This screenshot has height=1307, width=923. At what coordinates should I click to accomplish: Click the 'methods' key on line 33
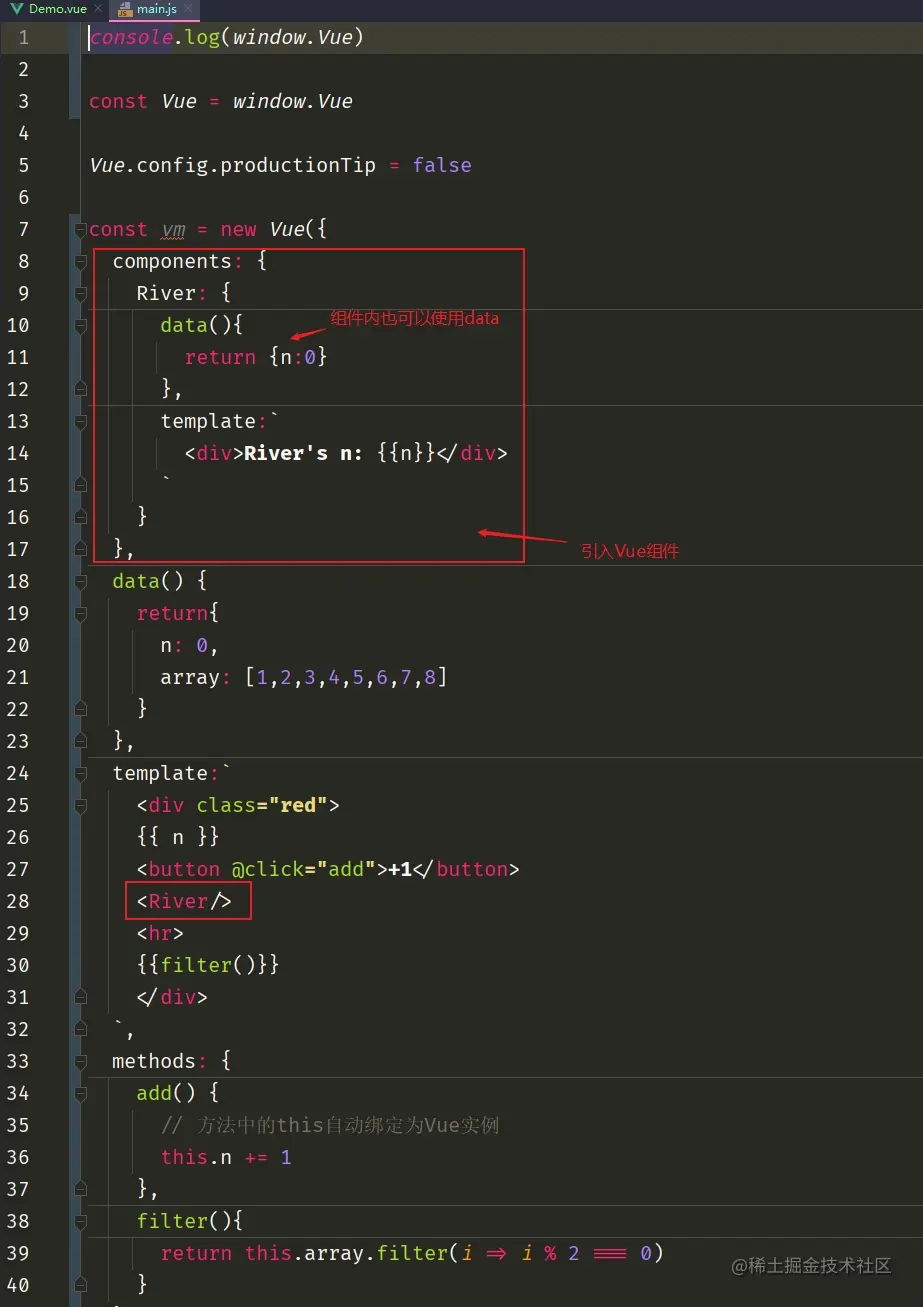coord(154,1062)
